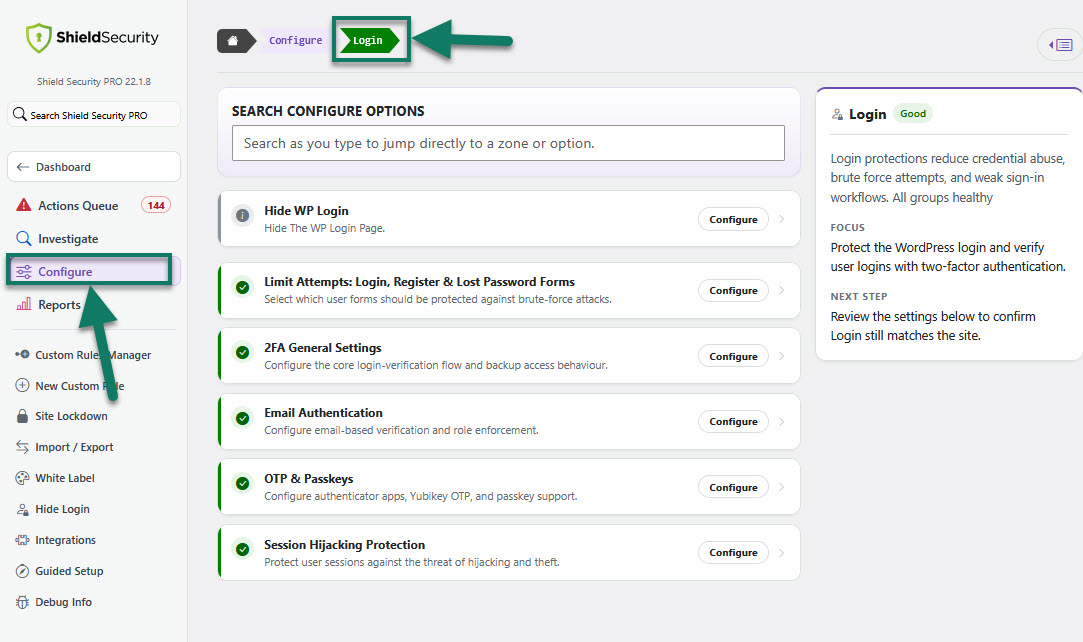Click the green check beside OTP & Passkeys

tap(242, 483)
